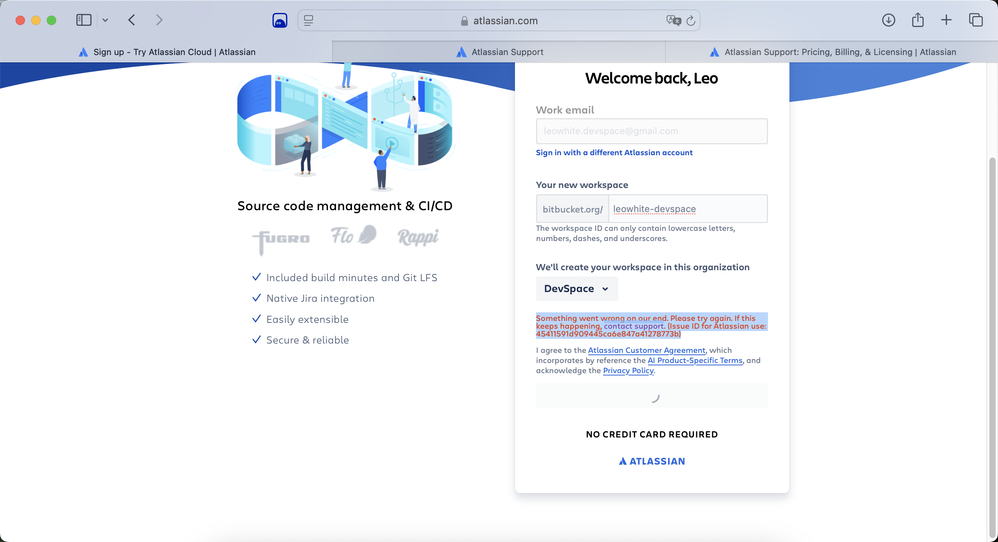Toggle the Safari sidebar button
The image size is (998, 542).
(x=83, y=20)
